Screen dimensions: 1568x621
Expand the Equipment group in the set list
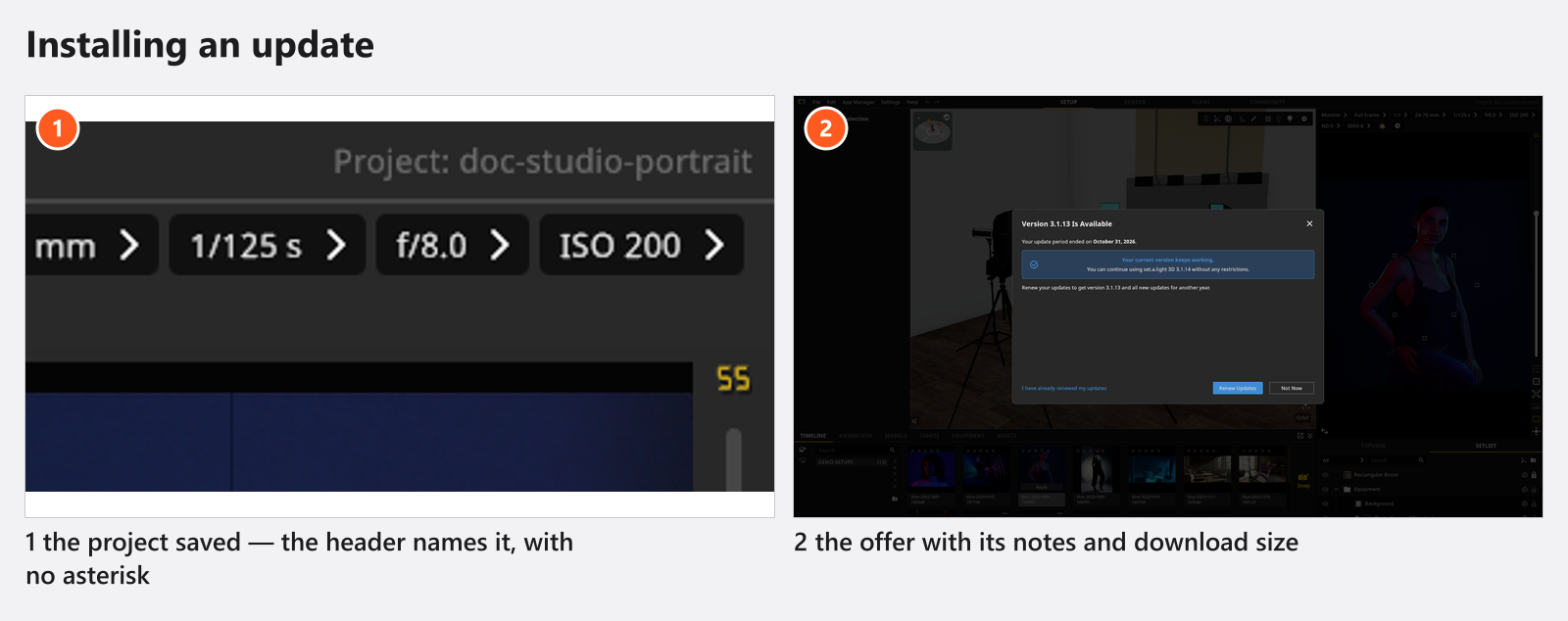(1336, 489)
